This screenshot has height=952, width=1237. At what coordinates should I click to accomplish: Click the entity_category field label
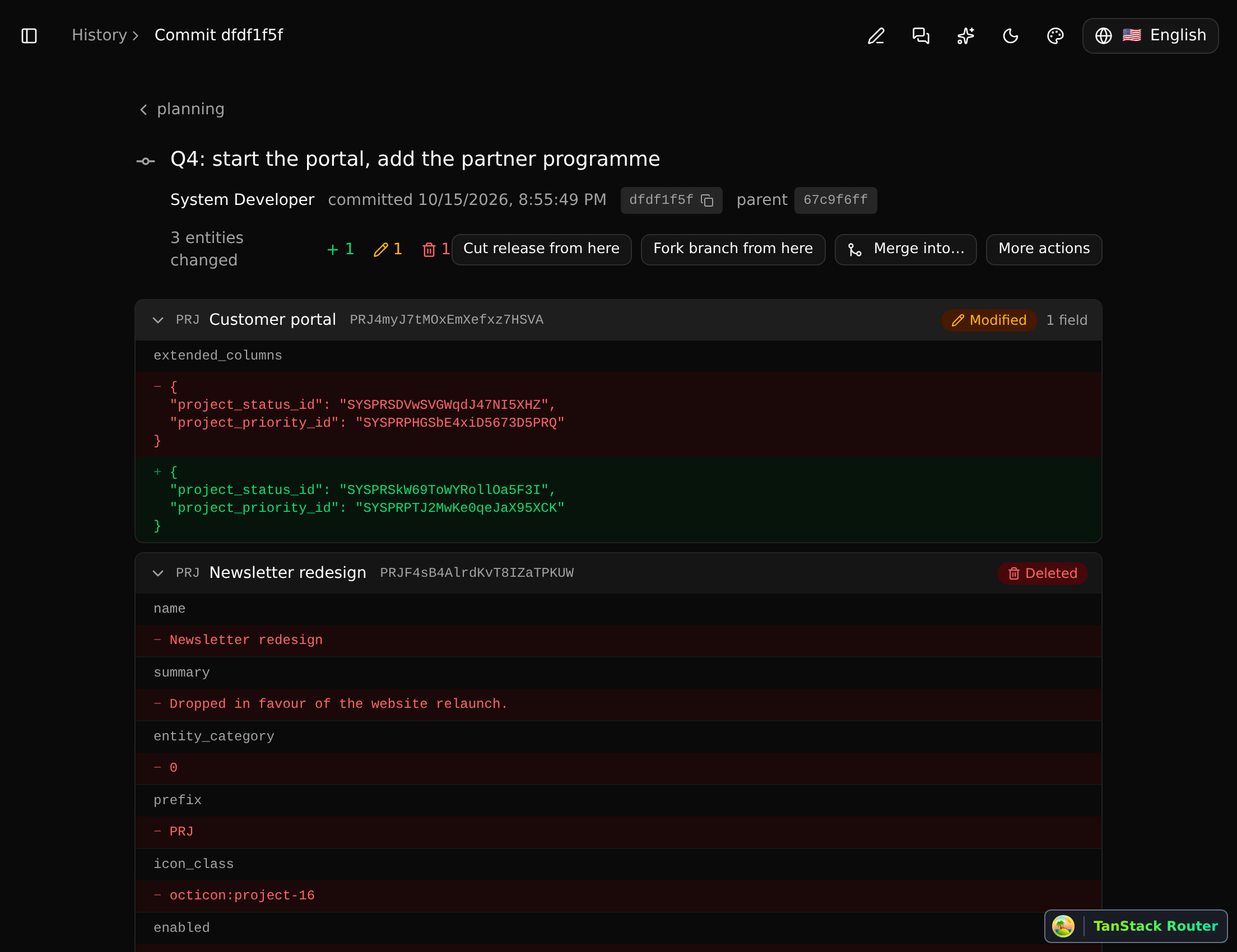[213, 736]
